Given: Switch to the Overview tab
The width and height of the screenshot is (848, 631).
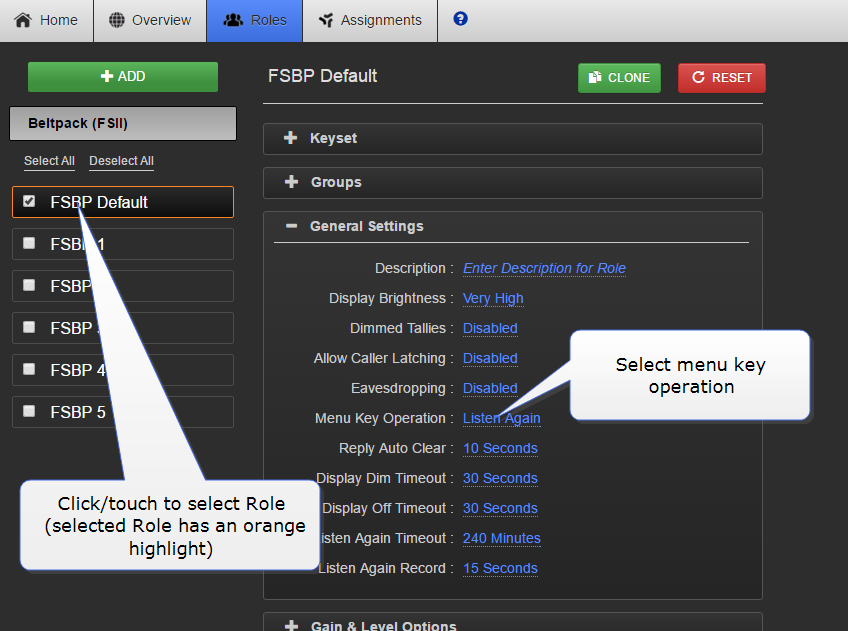Looking at the screenshot, I should (x=150, y=20).
